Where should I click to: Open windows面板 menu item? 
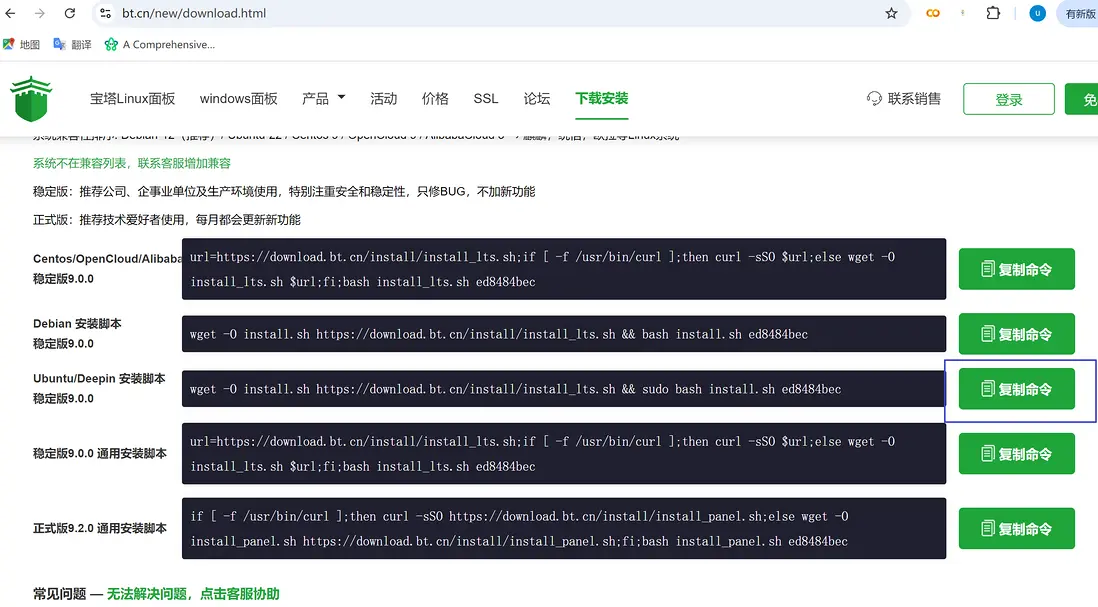pyautogui.click(x=239, y=99)
